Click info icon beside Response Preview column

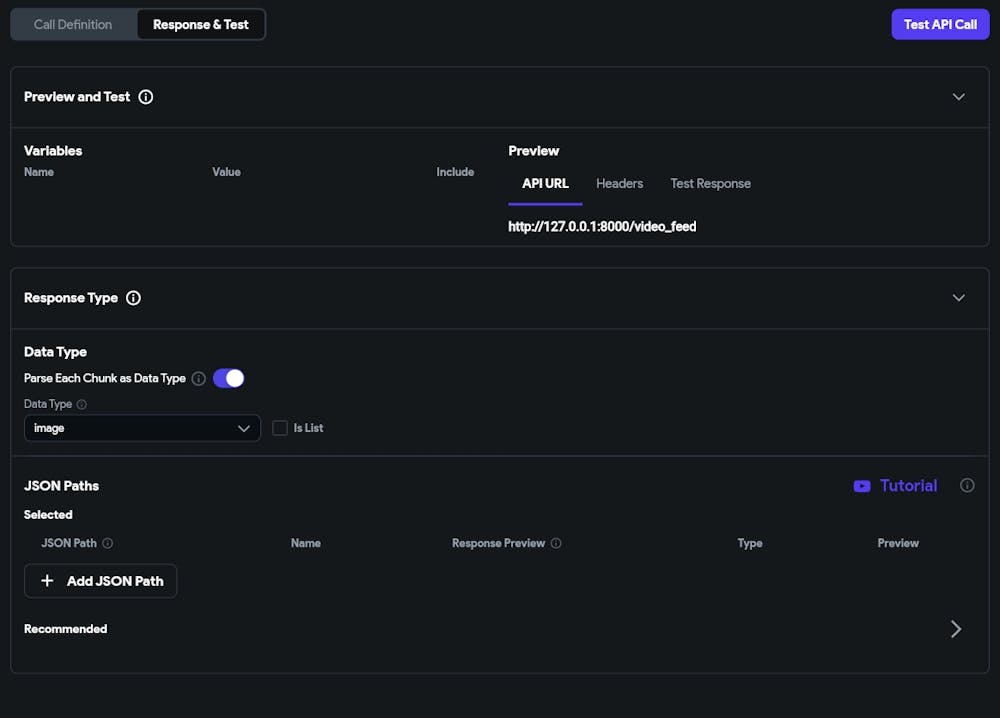coord(556,544)
